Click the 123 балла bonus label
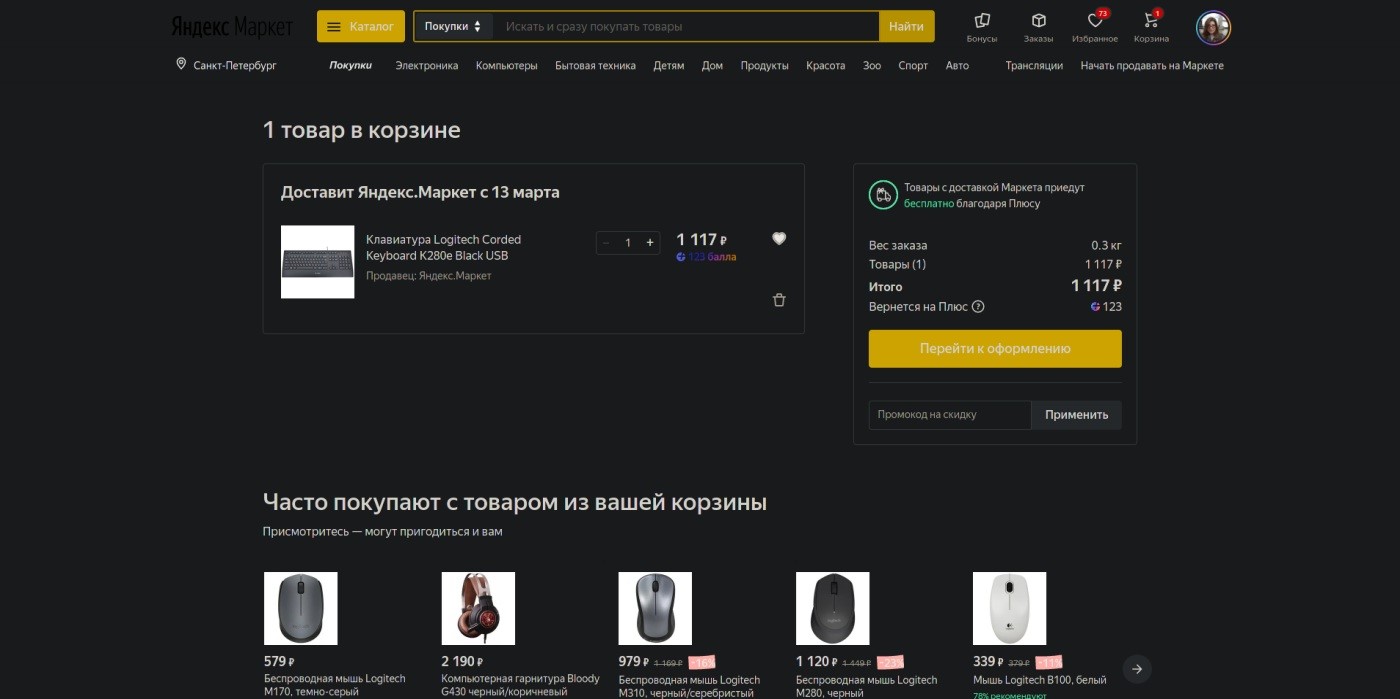Viewport: 1400px width, 699px height. [706, 257]
